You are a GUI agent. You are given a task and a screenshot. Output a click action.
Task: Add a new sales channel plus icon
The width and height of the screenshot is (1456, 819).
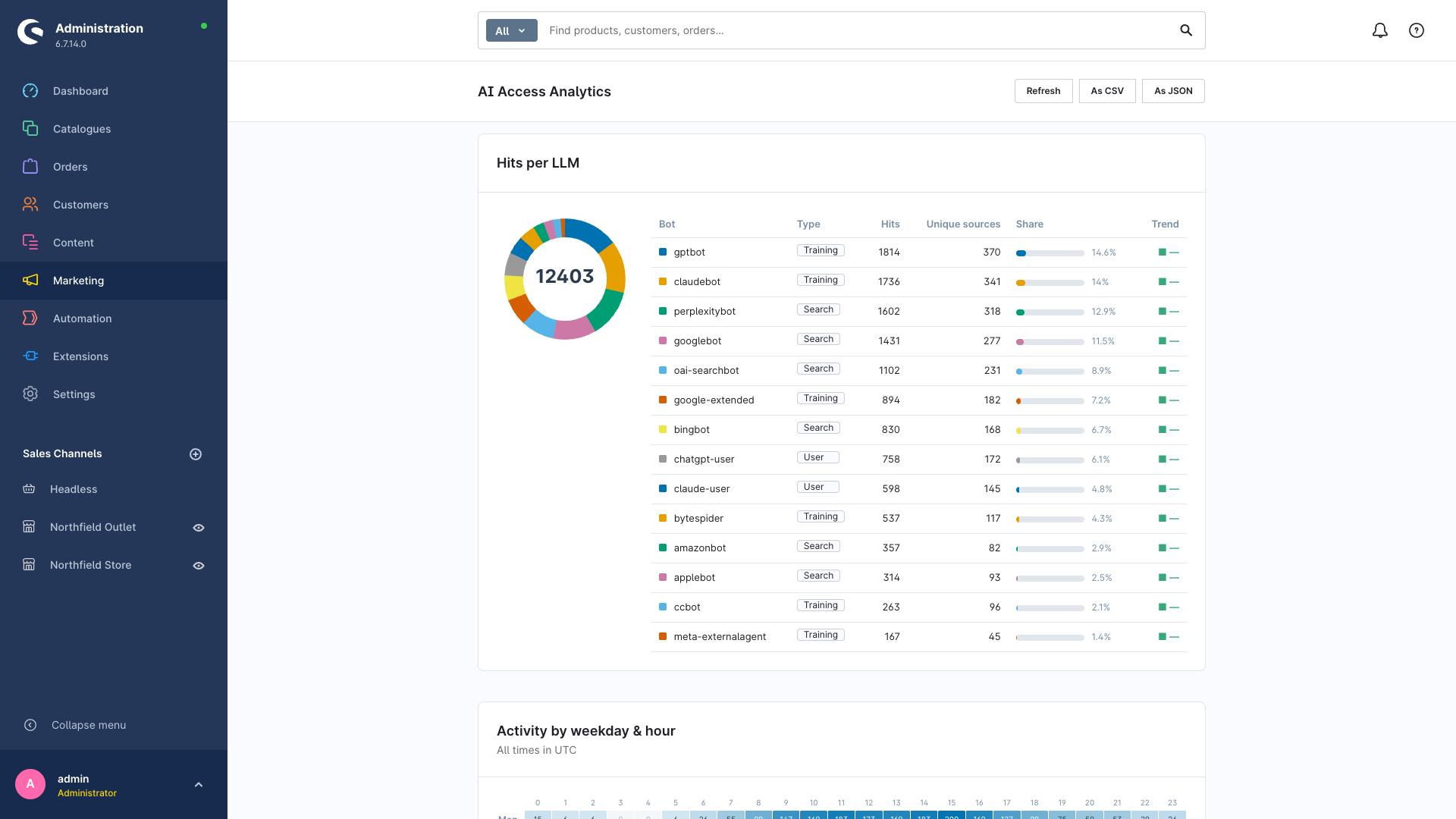point(196,454)
